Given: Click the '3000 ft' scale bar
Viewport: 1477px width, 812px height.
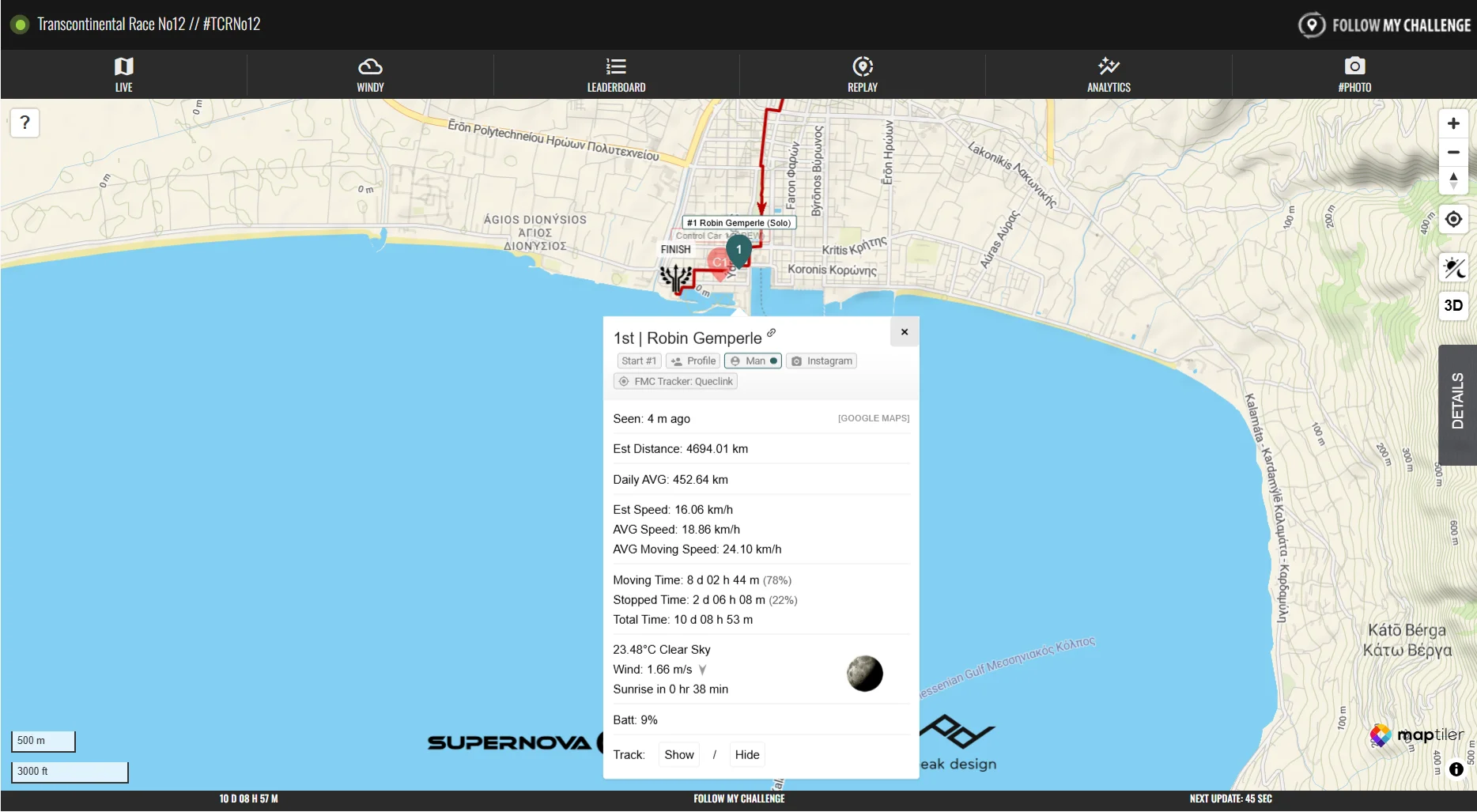Looking at the screenshot, I should coord(70,772).
